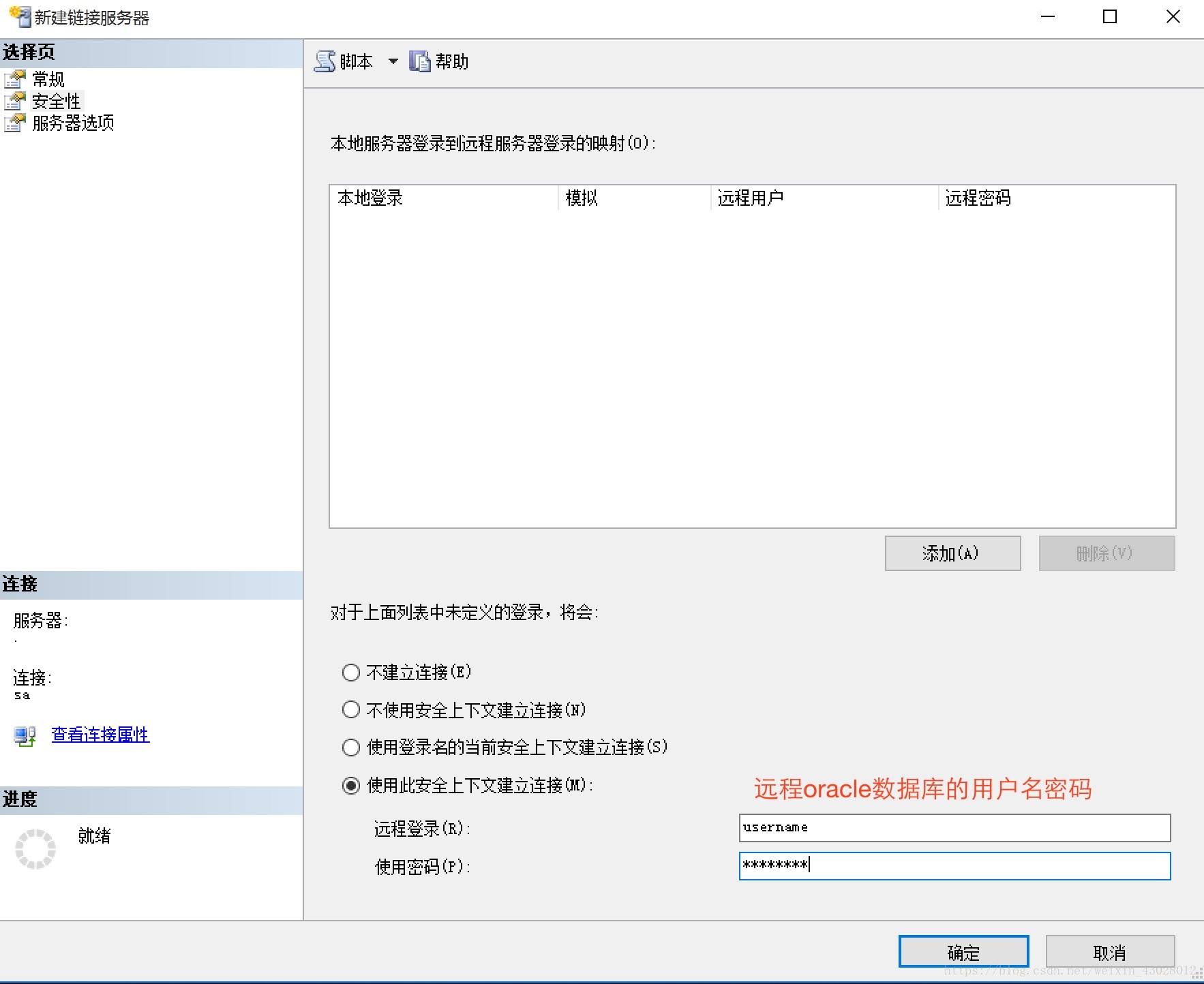This screenshot has width=1204, height=984.
Task: Click the 远程用户 column header
Action: 824,198
